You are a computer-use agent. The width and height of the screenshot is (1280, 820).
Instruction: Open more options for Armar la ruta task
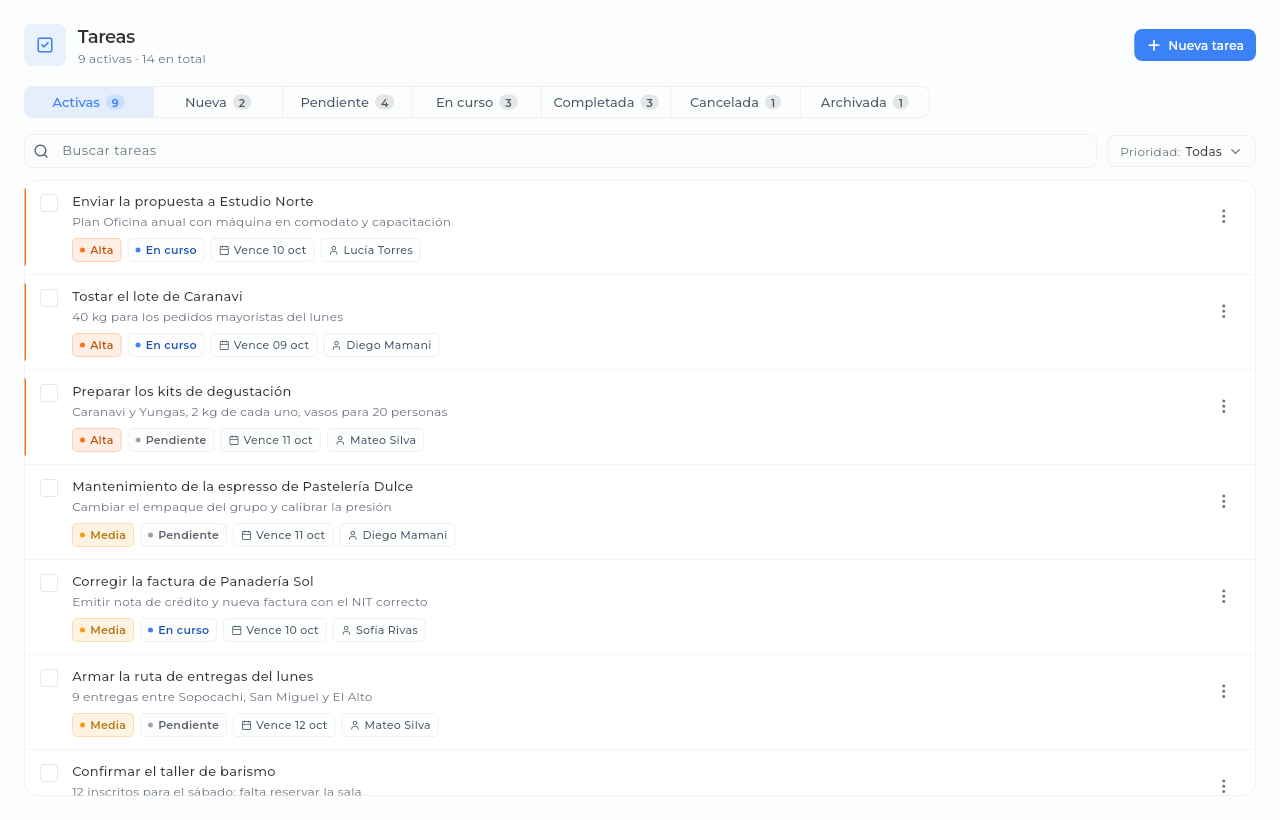1223,691
